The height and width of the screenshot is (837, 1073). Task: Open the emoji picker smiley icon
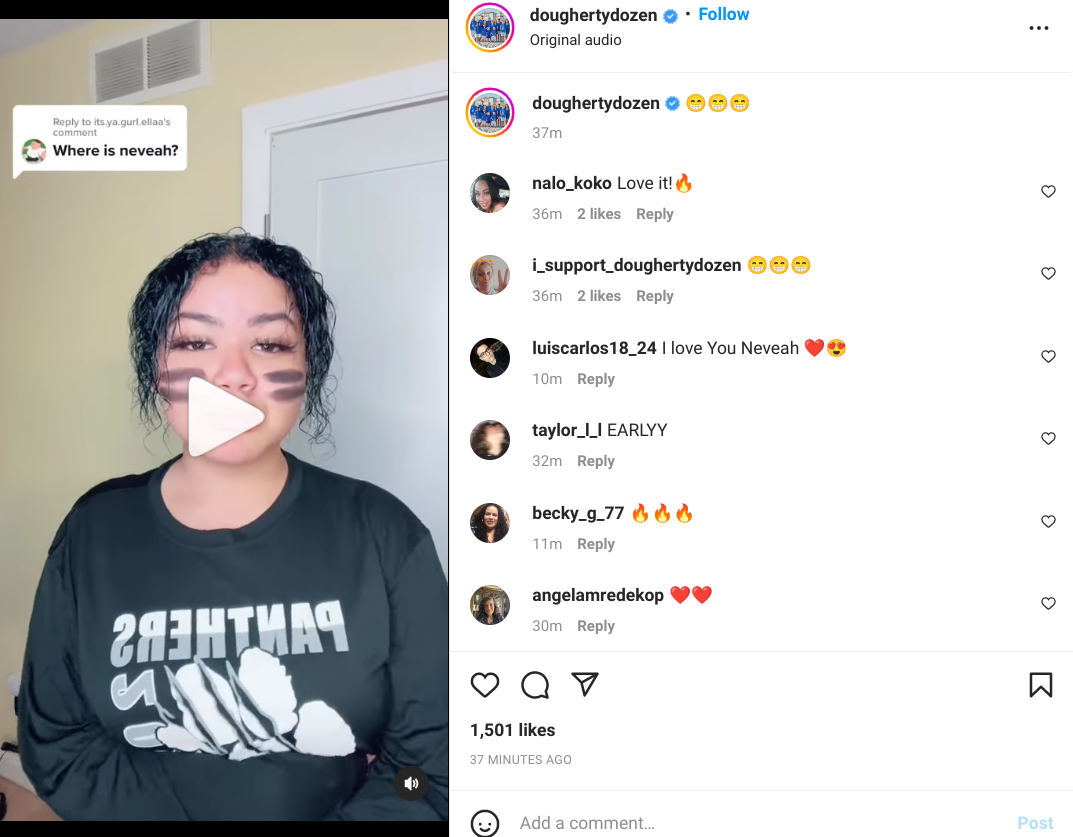484,823
